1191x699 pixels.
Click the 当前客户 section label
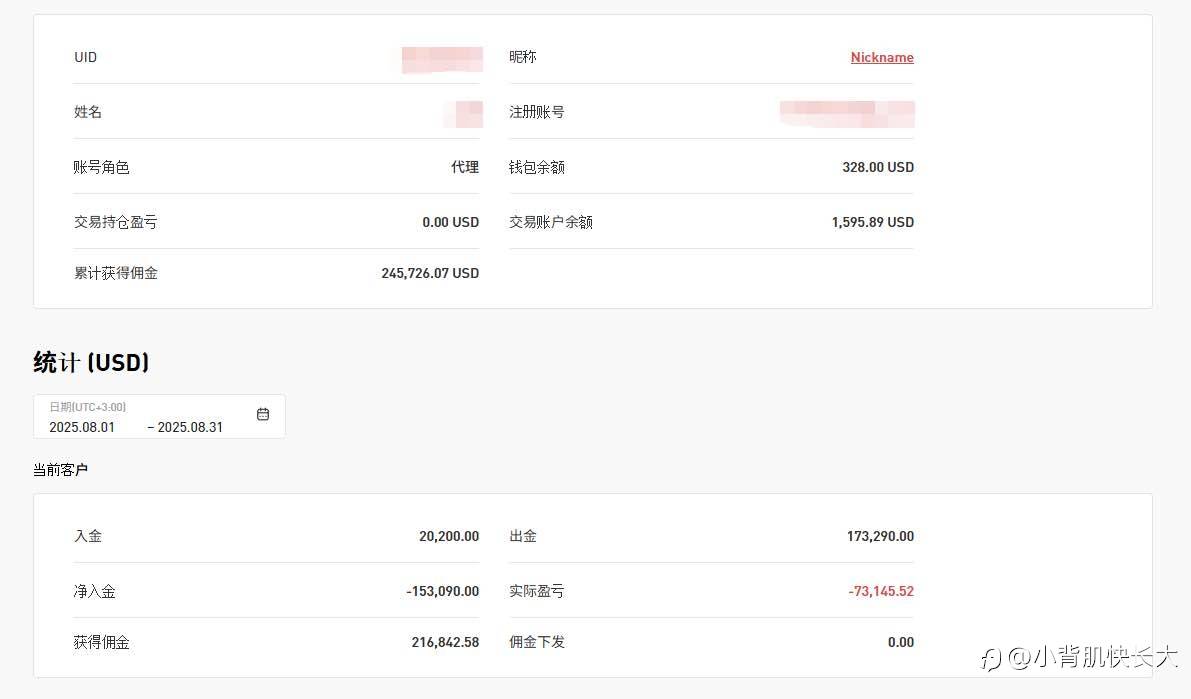60,469
